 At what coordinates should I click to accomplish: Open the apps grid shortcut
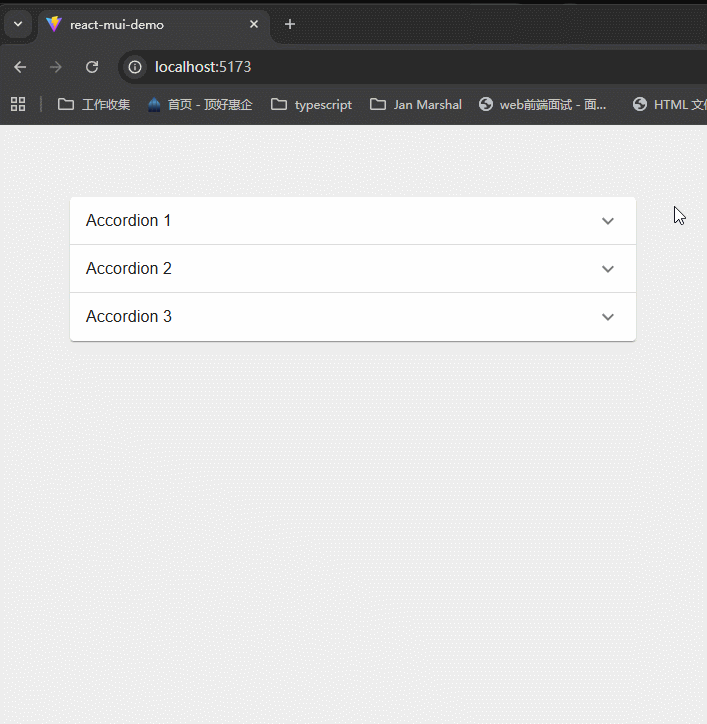pos(18,104)
